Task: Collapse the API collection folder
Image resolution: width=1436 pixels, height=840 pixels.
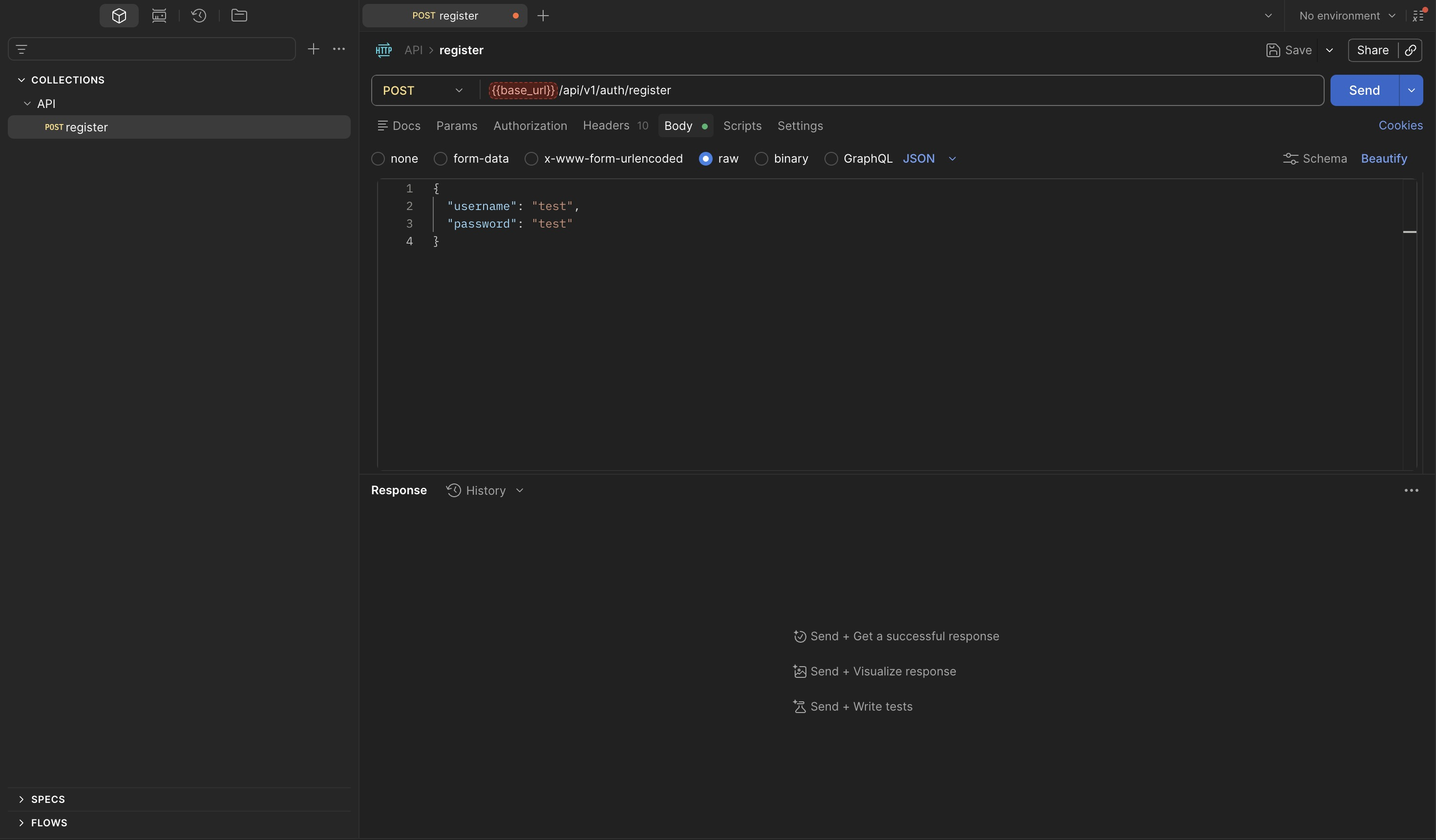Action: [x=27, y=104]
